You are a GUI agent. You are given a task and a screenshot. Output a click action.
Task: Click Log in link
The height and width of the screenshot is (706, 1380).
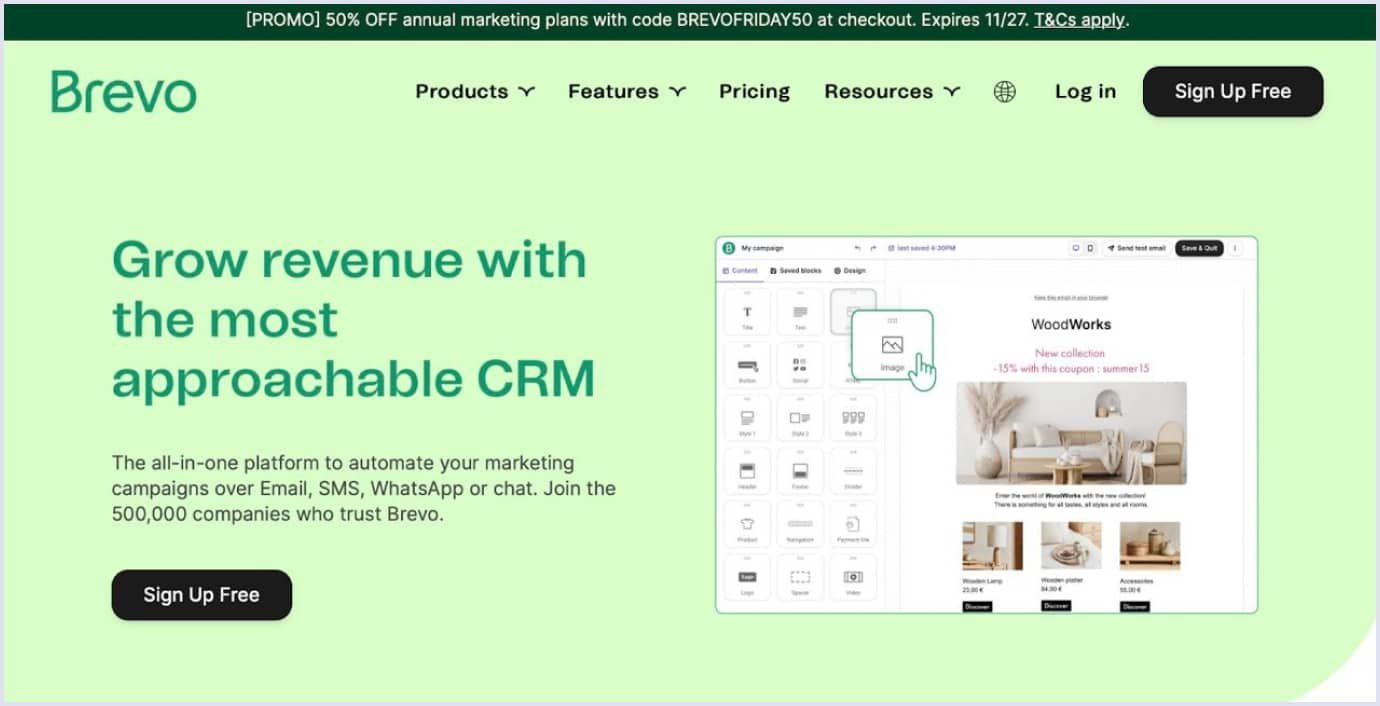point(1085,91)
